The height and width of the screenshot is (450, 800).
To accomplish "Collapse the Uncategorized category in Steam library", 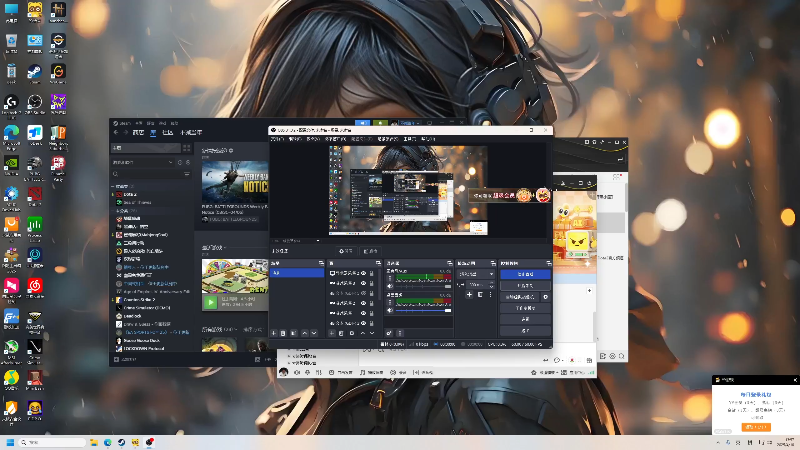I will [112, 210].
